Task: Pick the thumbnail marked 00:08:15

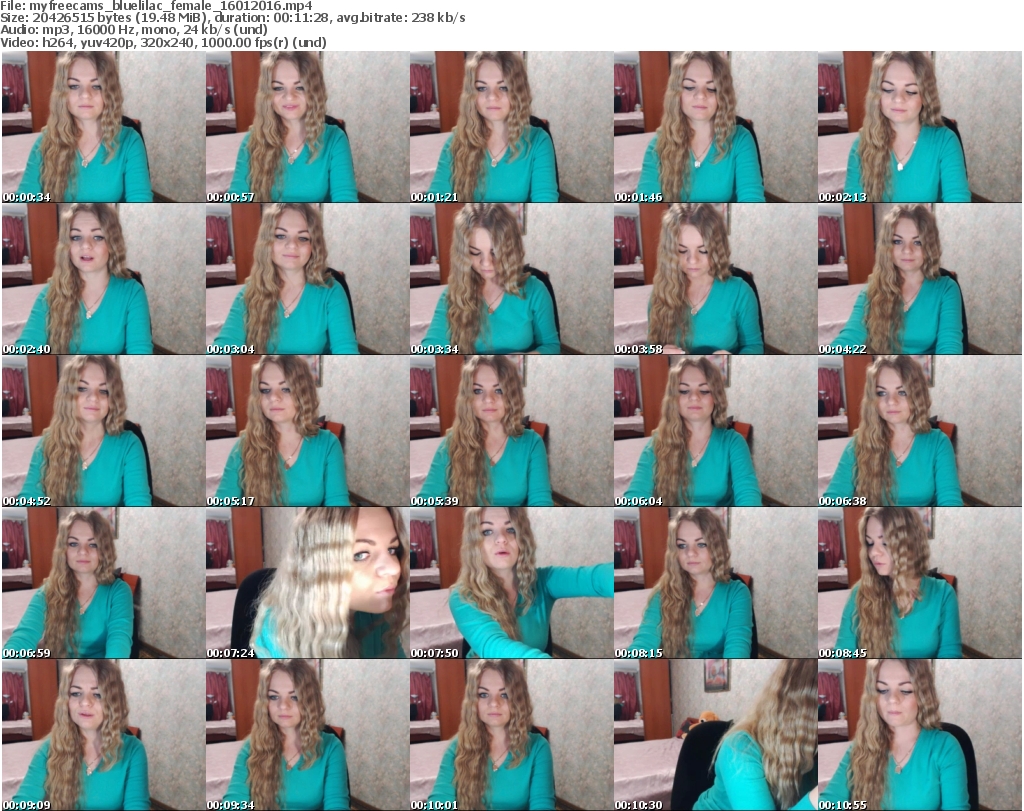Action: click(715, 583)
